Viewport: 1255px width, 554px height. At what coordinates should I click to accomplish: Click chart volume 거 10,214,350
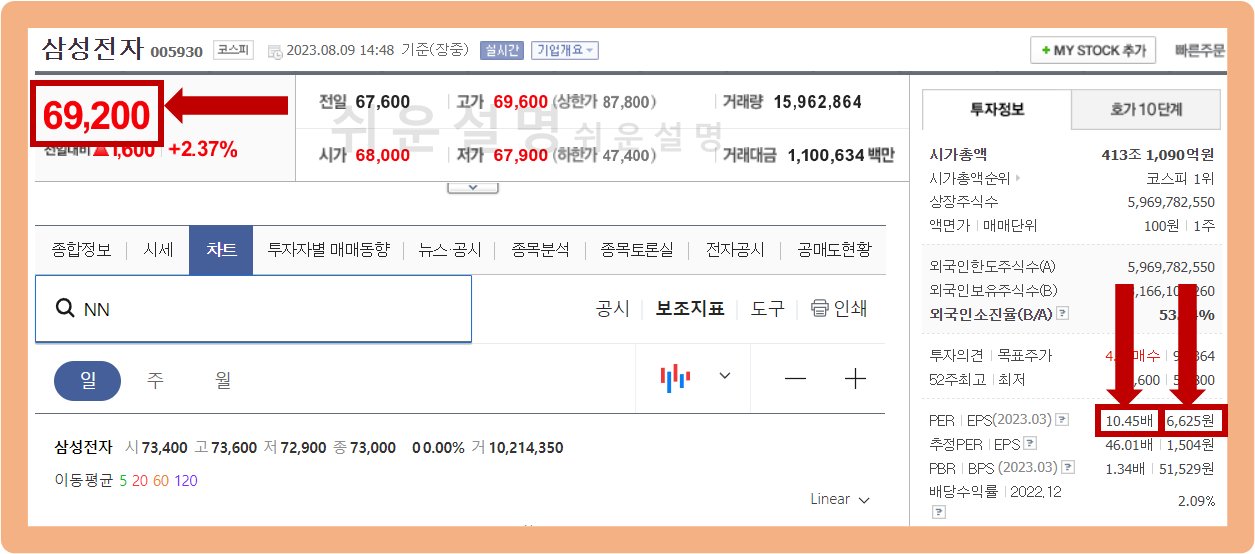pos(518,448)
